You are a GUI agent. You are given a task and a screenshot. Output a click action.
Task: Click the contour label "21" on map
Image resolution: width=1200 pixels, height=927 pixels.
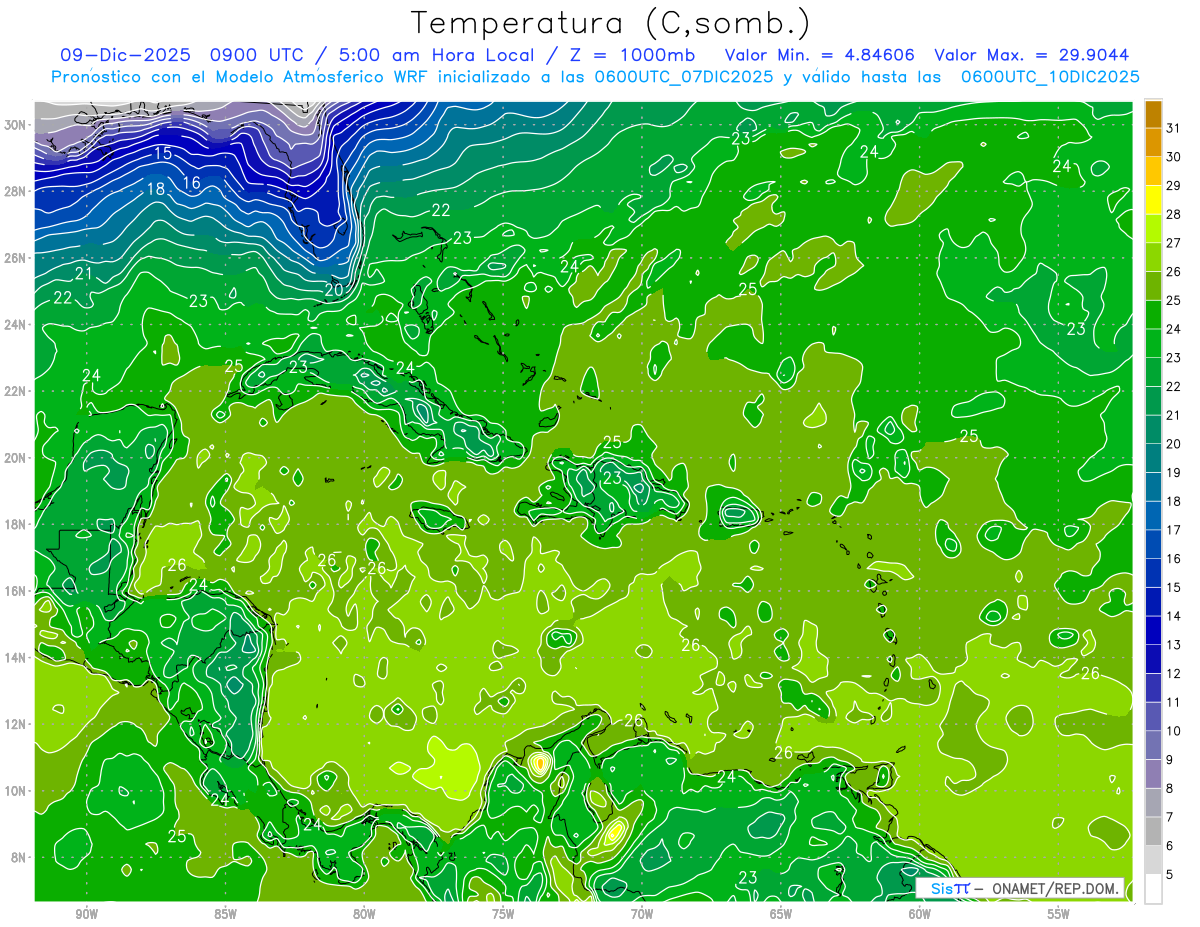[84, 273]
